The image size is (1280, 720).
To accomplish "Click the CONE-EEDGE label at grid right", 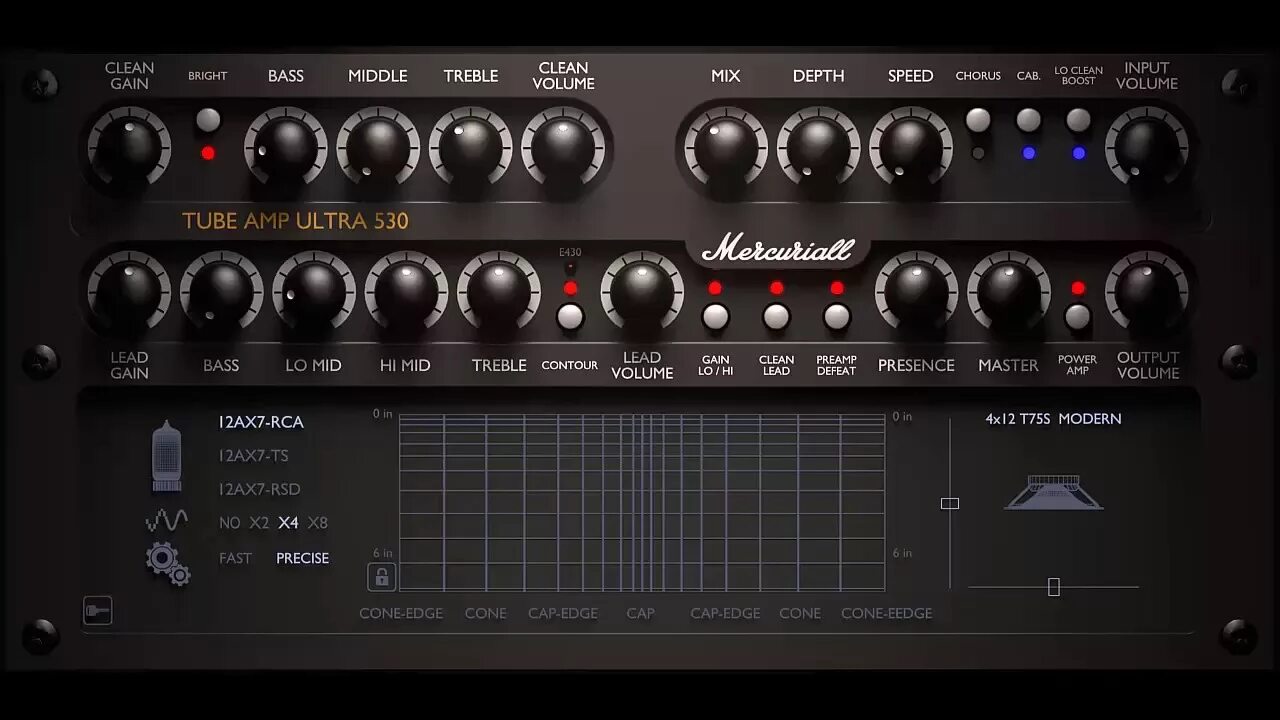I will tap(887, 613).
